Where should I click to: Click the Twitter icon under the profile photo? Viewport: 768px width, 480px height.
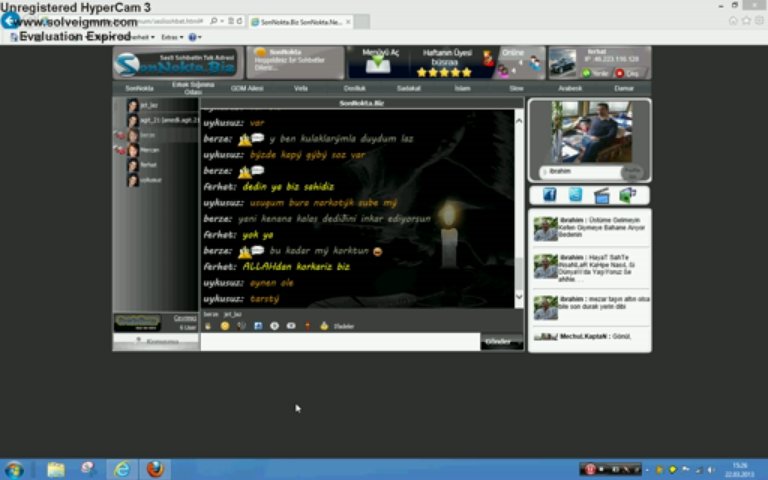point(575,195)
